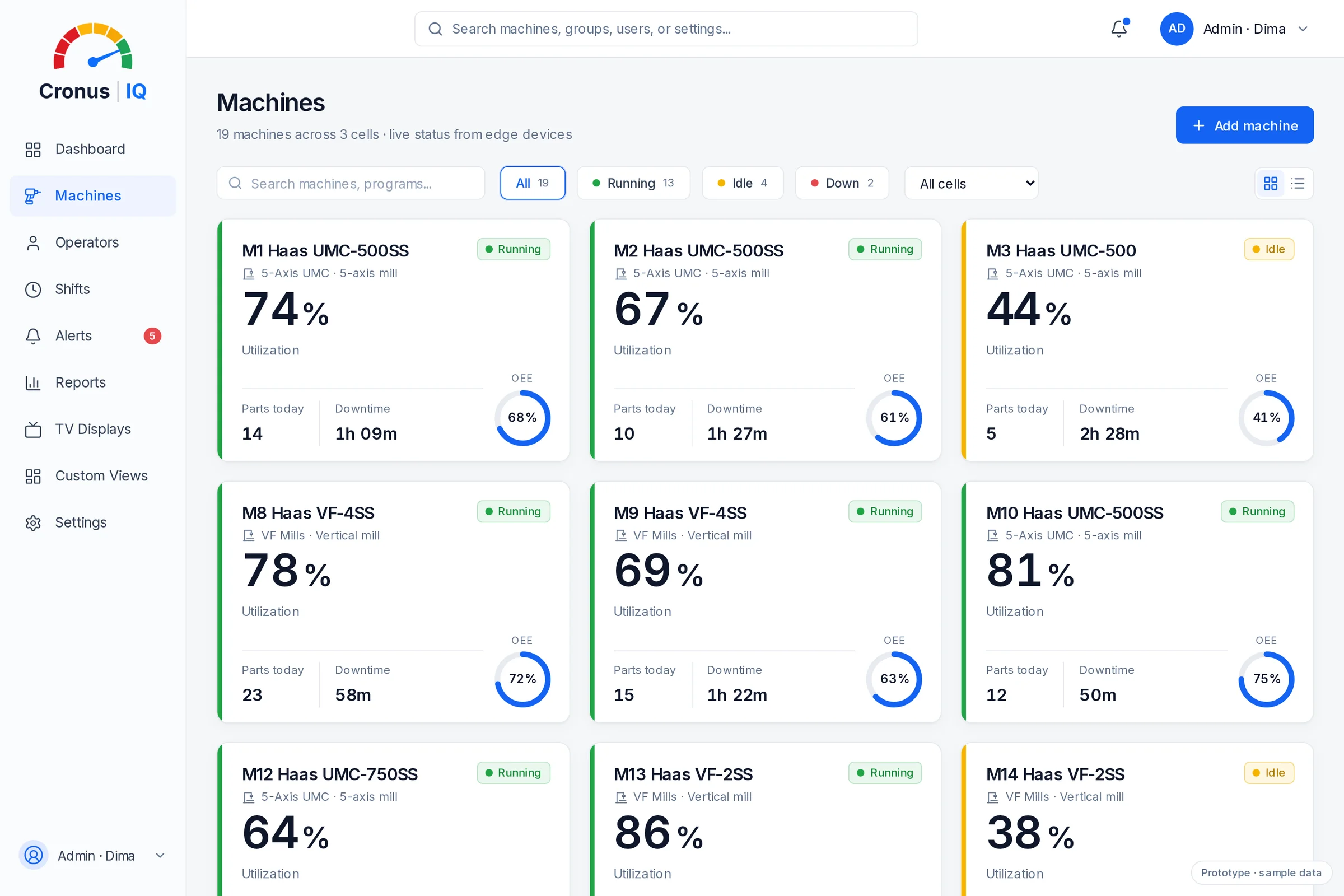Click the Running badge on M13 Haas VF-2SS
Viewport: 1344px width, 896px height.
point(885,773)
